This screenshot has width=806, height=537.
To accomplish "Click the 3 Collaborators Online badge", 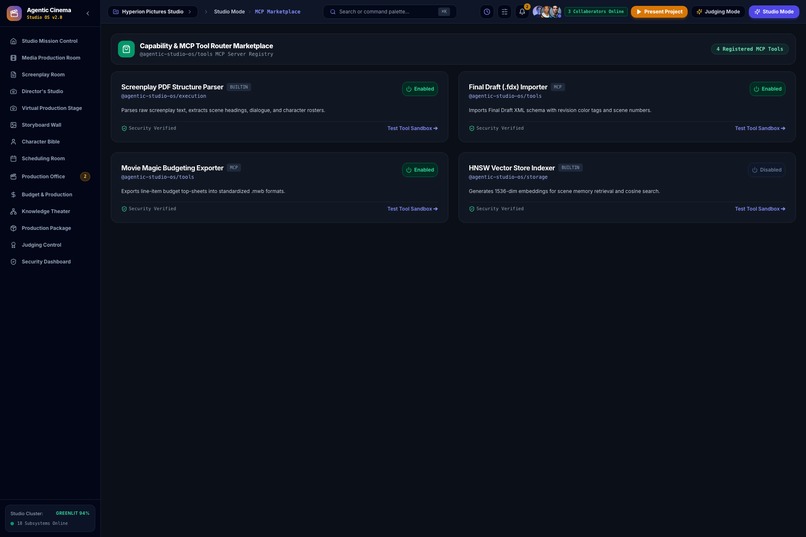I will pos(596,12).
